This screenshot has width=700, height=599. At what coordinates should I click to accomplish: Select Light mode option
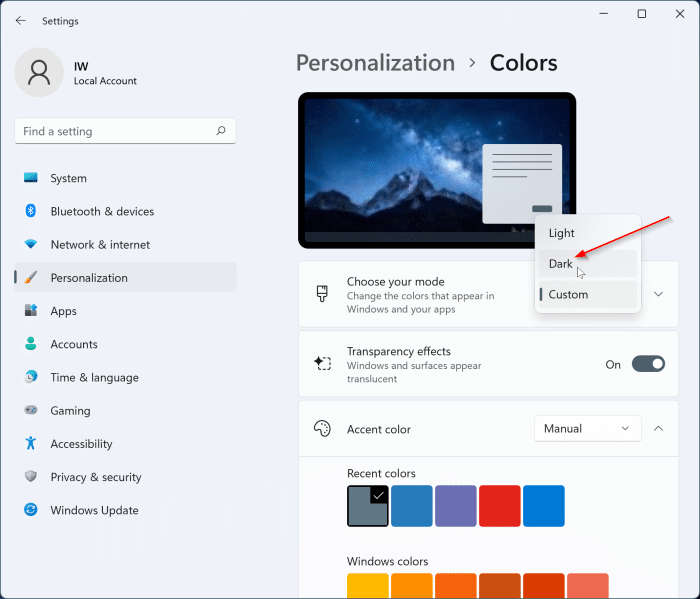tap(588, 233)
